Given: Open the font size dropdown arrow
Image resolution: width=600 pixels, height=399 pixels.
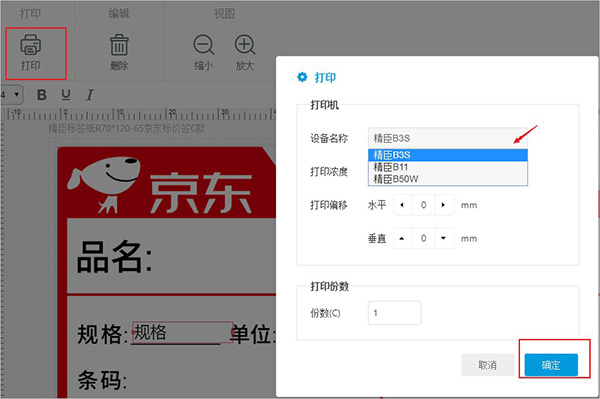Looking at the screenshot, I should 16,94.
